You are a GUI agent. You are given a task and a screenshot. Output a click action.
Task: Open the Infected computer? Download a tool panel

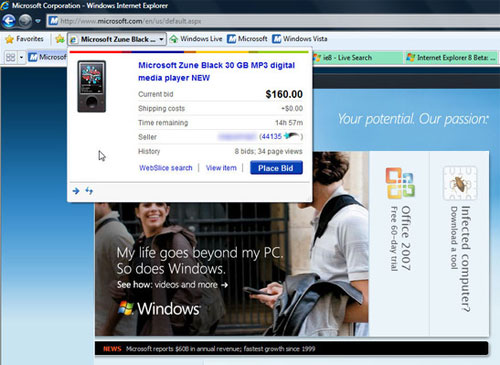pyautogui.click(x=459, y=243)
